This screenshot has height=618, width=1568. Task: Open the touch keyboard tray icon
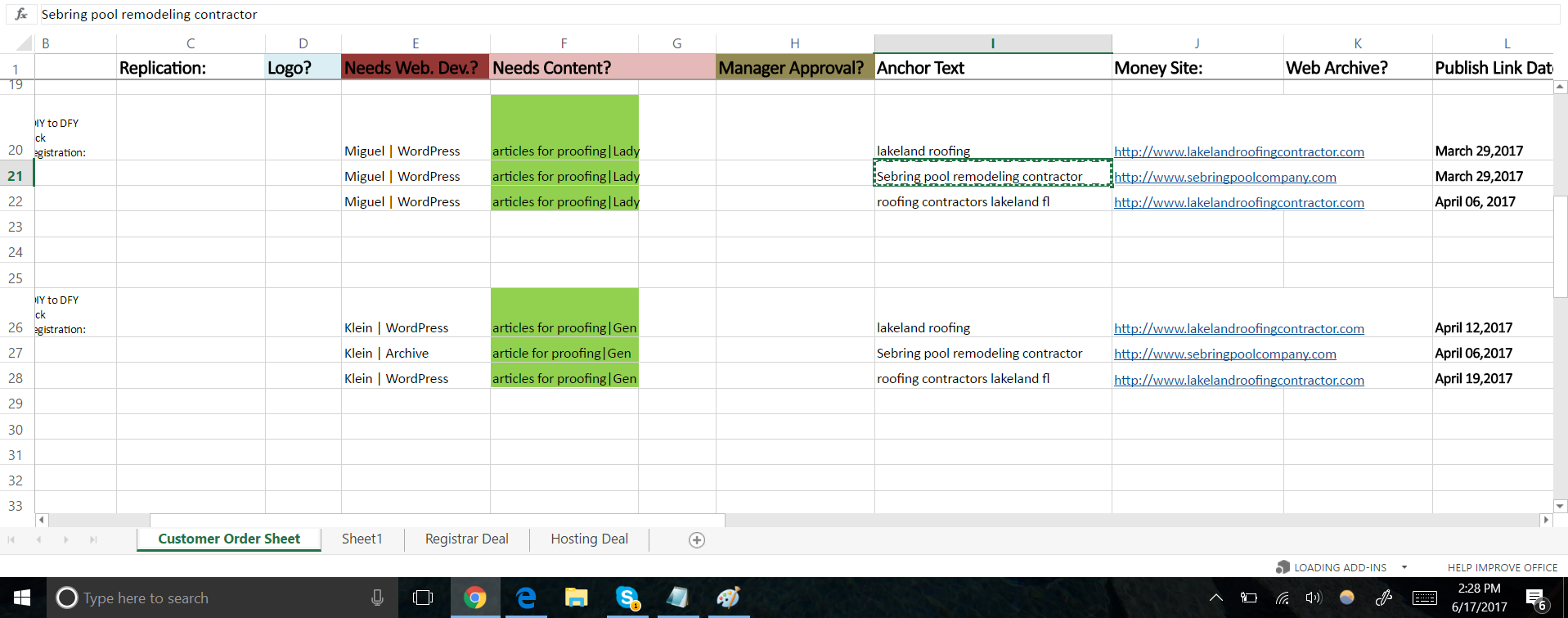click(x=1424, y=598)
